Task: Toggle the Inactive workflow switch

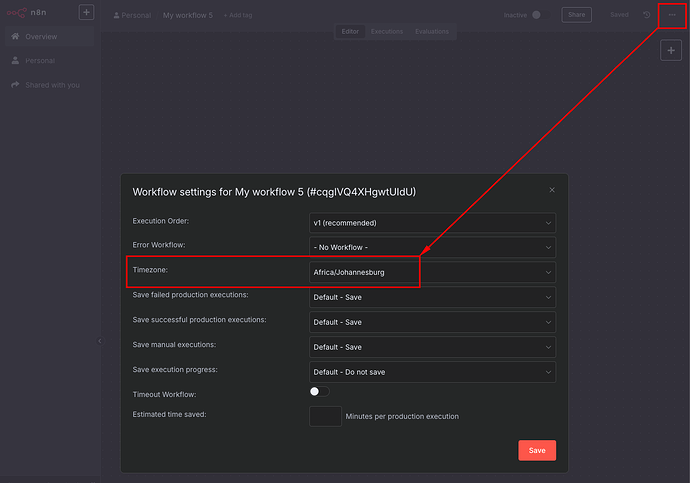Action: [x=540, y=15]
